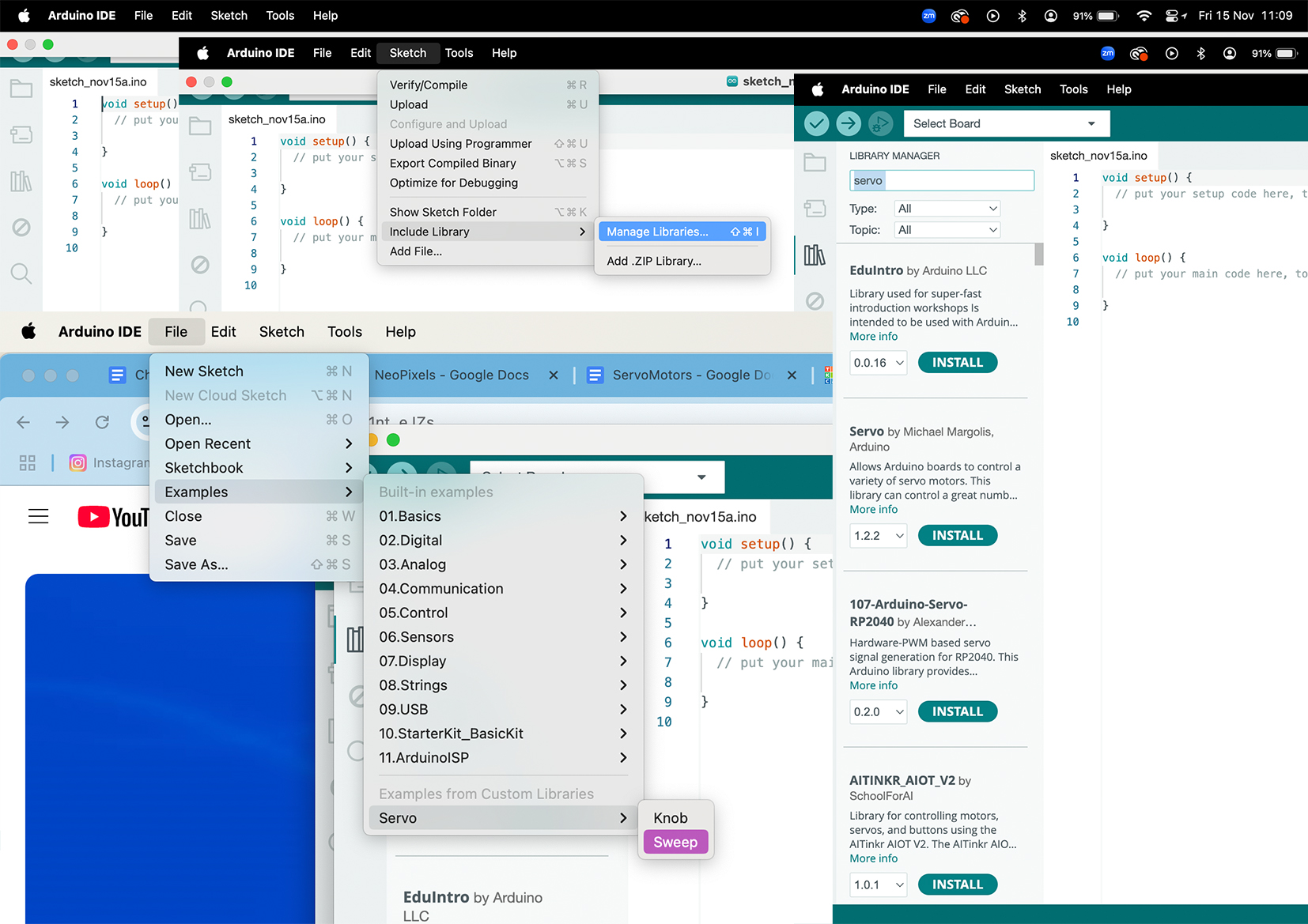Image resolution: width=1308 pixels, height=924 pixels.
Task: Click the Verify checkmark button beside Select Board
Action: pos(817,123)
